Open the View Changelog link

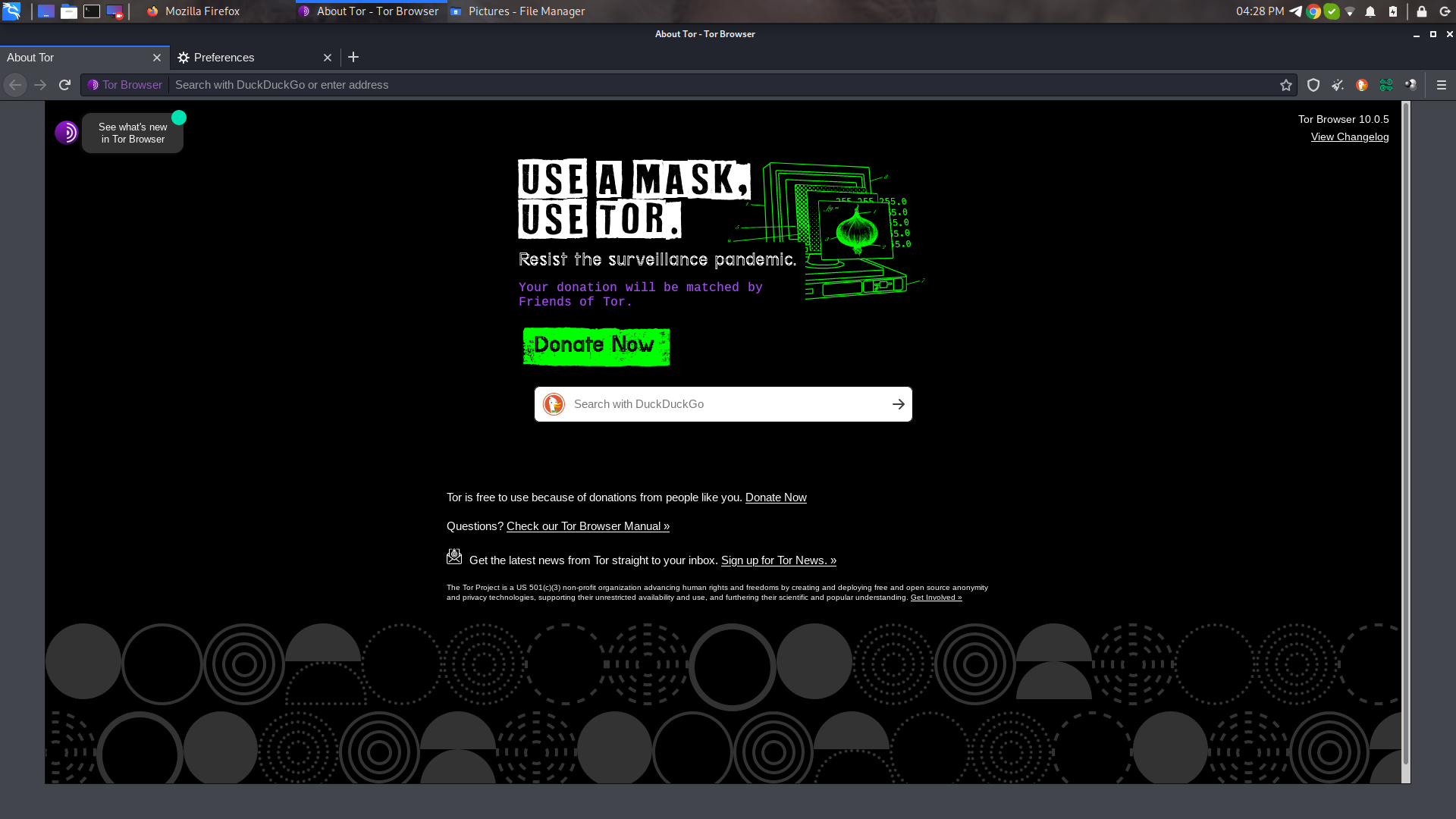click(1350, 137)
